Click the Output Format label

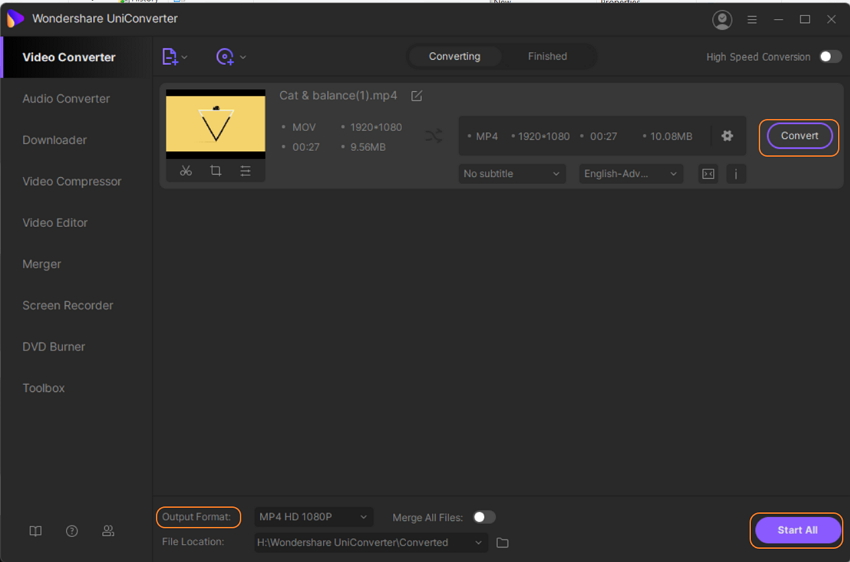[196, 517]
